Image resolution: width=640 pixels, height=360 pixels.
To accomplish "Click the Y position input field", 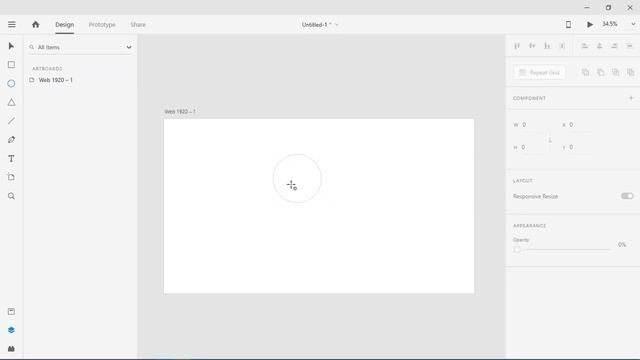I will click(580, 147).
